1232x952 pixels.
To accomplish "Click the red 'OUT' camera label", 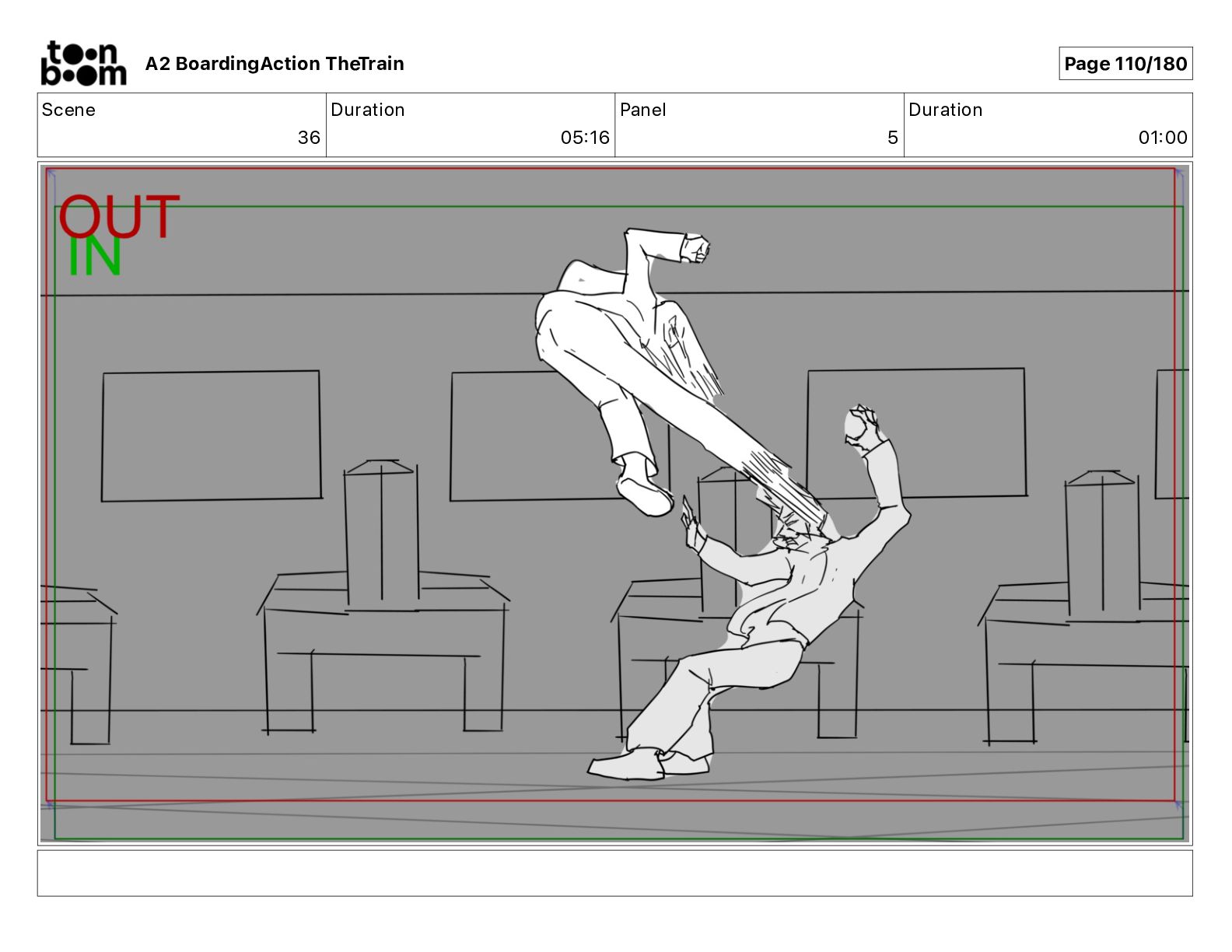I will 119,217.
